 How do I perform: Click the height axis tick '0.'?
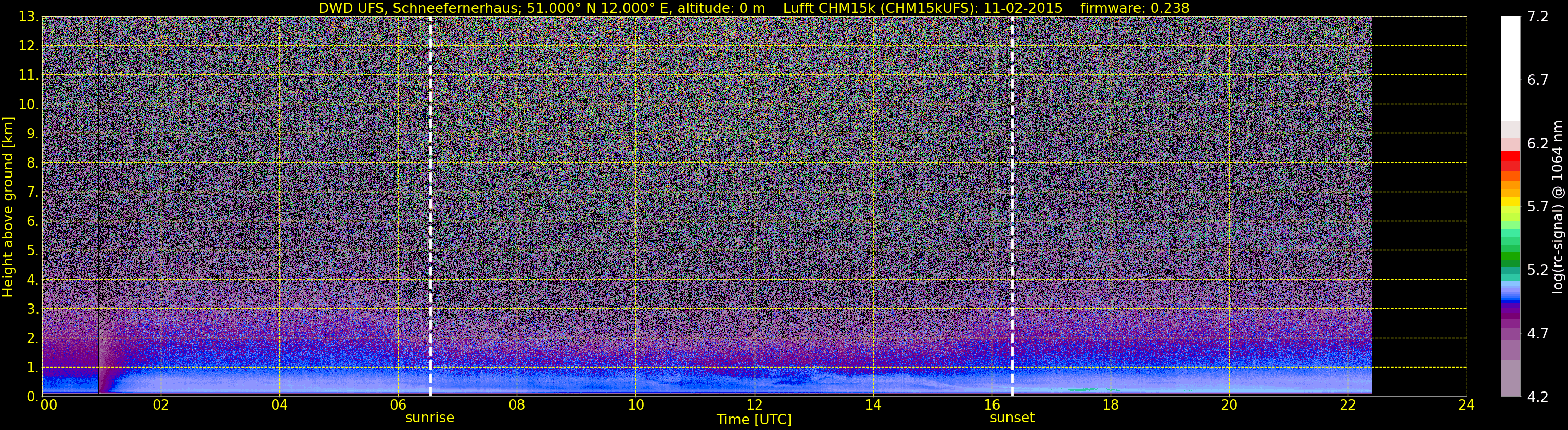pos(32,397)
